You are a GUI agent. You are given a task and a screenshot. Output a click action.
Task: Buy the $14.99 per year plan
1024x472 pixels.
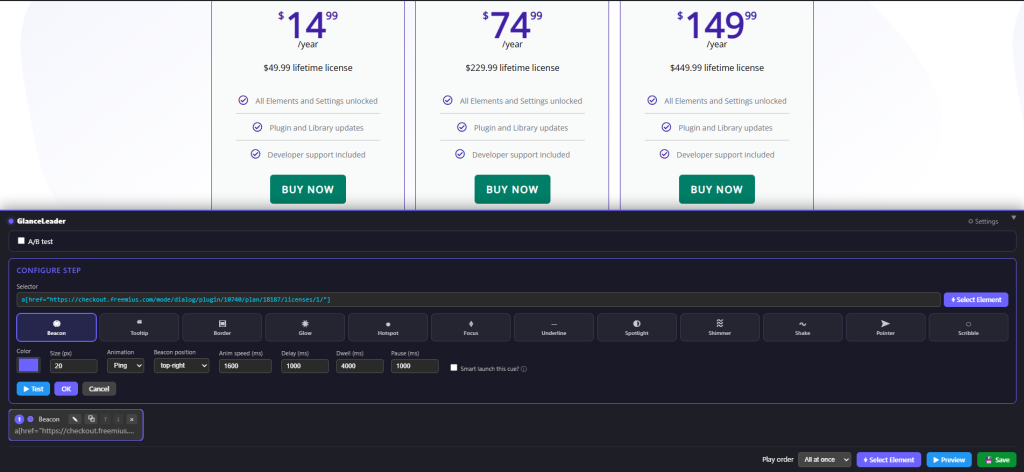click(308, 189)
